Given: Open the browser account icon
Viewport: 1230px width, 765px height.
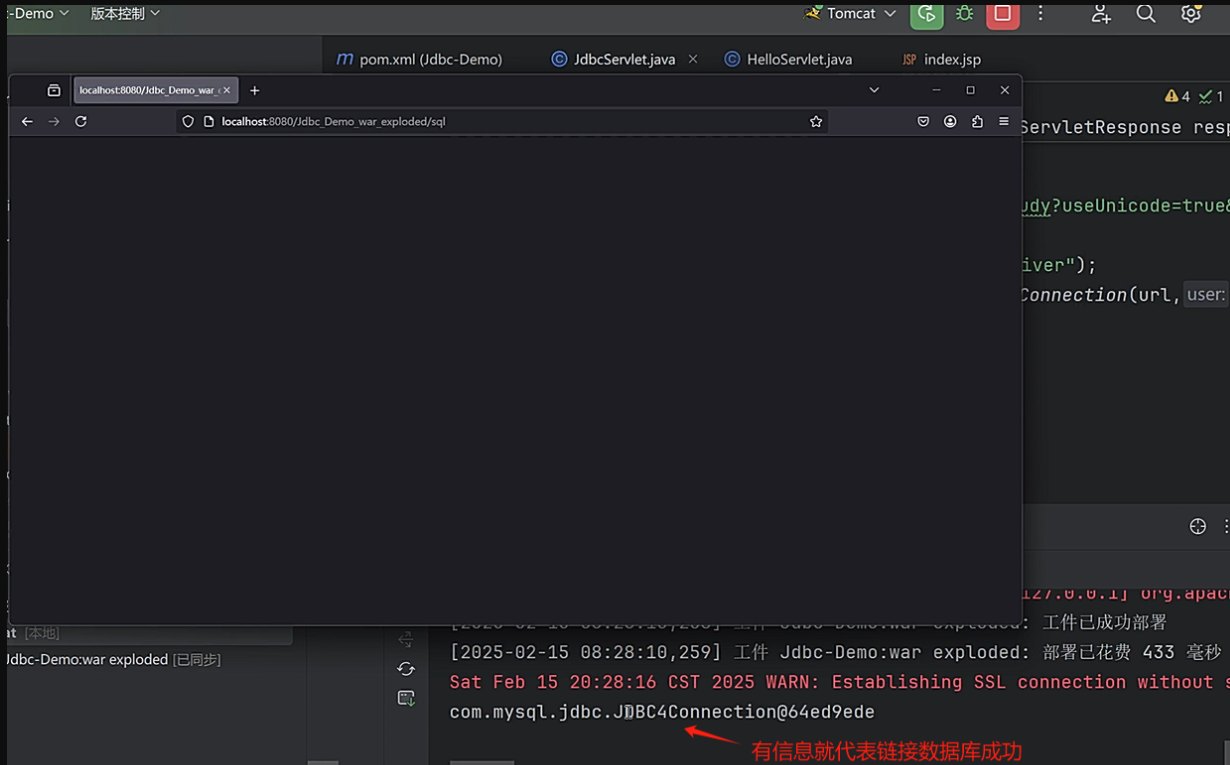Looking at the screenshot, I should (x=950, y=121).
